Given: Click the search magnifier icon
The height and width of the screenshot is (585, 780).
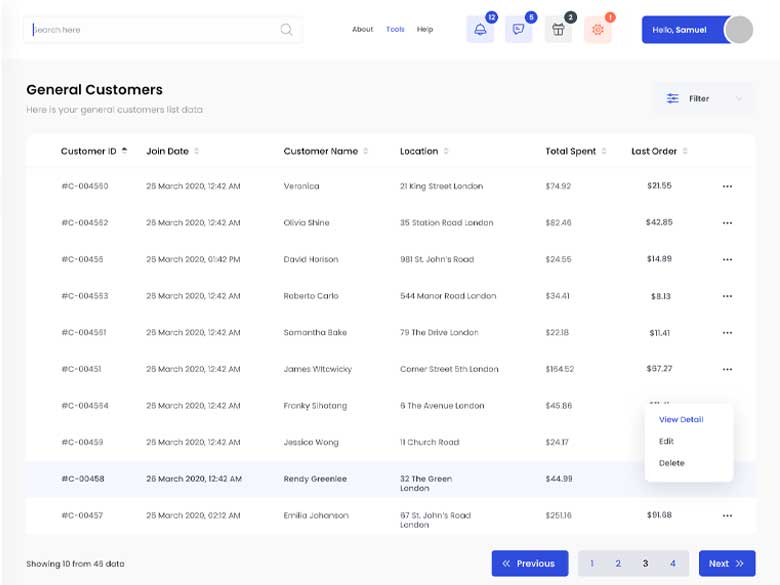Looking at the screenshot, I should pyautogui.click(x=287, y=29).
